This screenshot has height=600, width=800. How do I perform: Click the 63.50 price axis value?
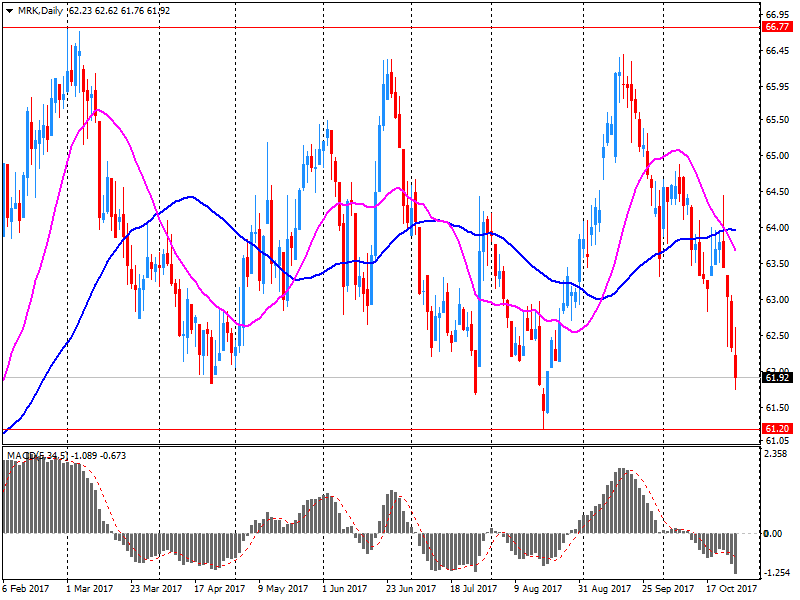pyautogui.click(x=777, y=263)
